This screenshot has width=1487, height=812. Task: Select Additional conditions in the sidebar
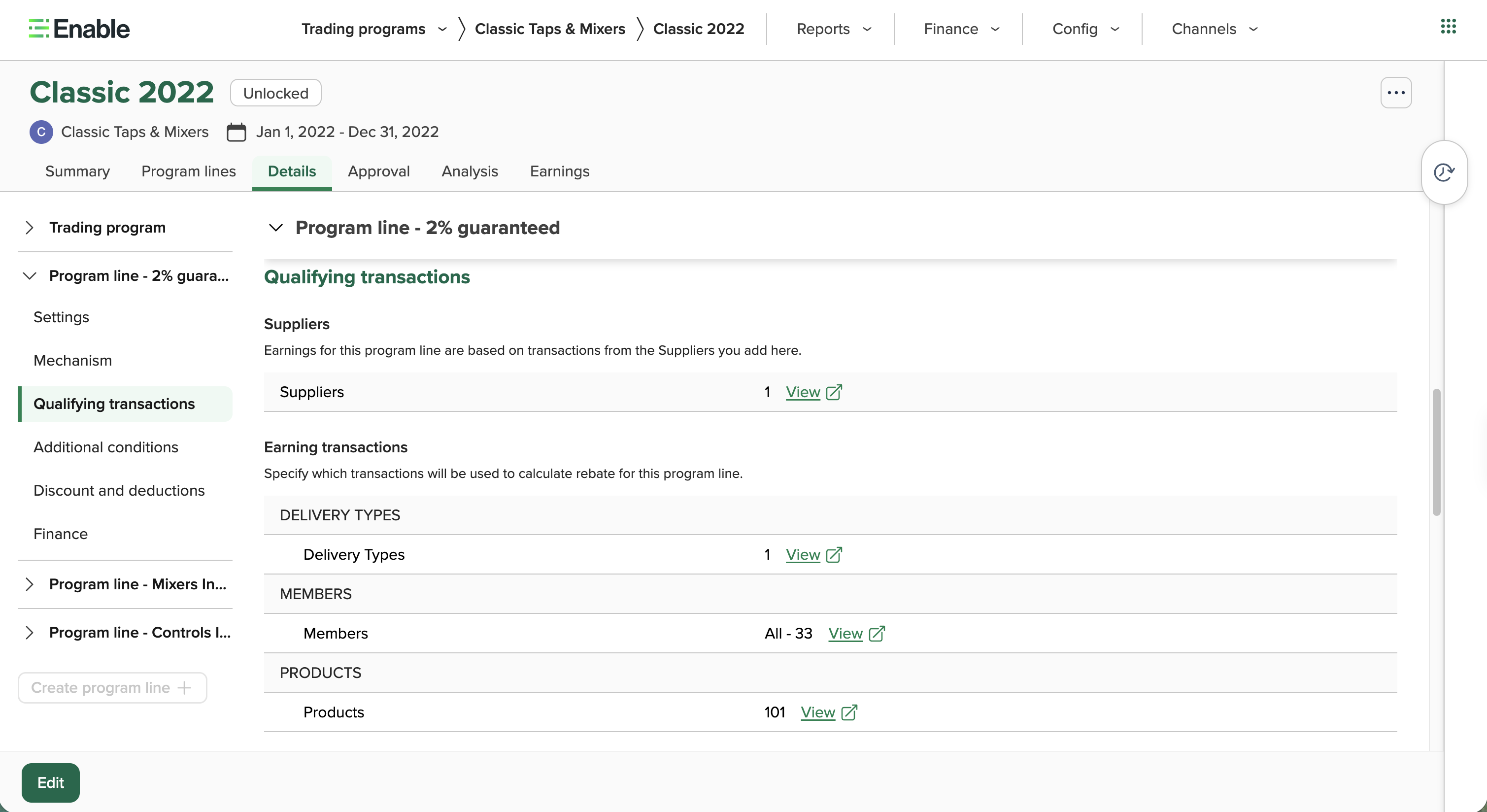coord(105,447)
